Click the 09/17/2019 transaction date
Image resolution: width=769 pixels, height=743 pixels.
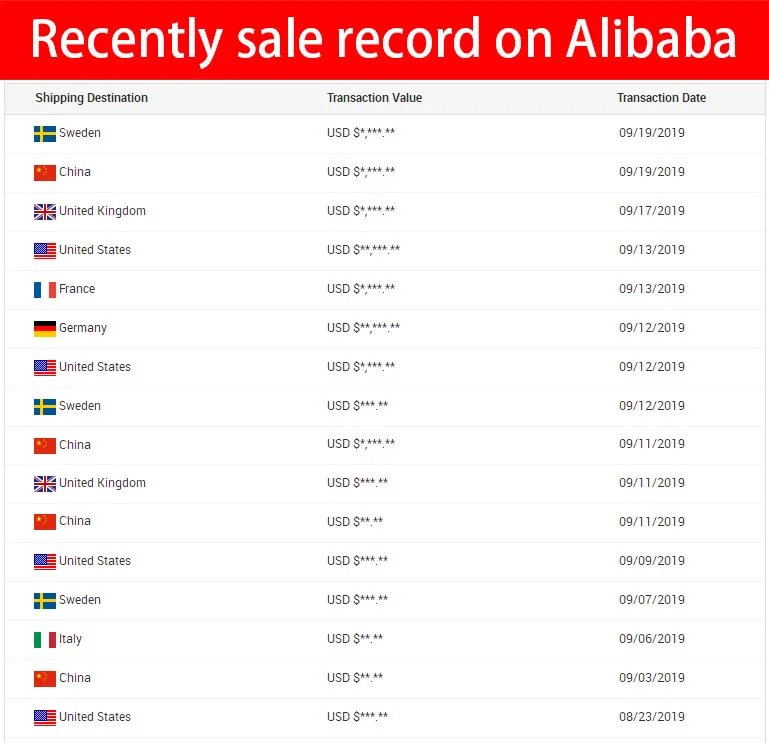point(651,211)
